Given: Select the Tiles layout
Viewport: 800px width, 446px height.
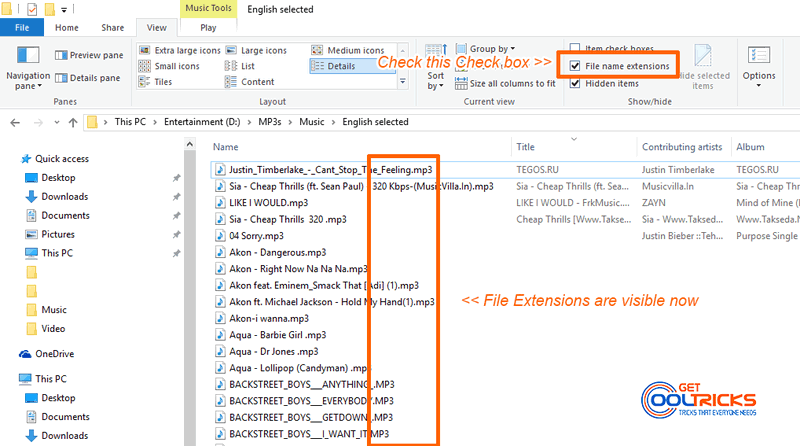Looking at the screenshot, I should pos(155,82).
